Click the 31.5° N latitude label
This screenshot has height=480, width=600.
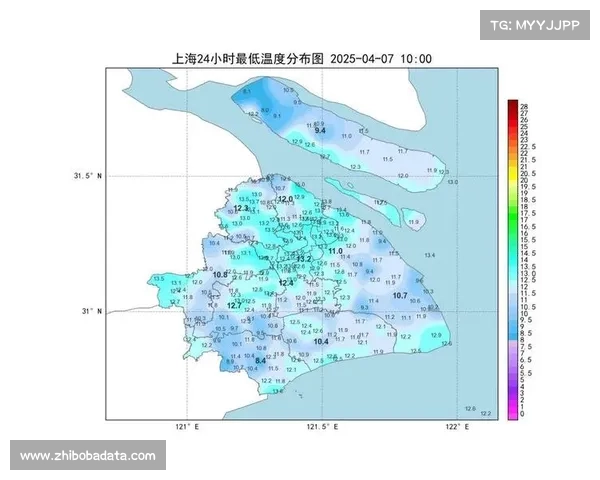coord(87,176)
